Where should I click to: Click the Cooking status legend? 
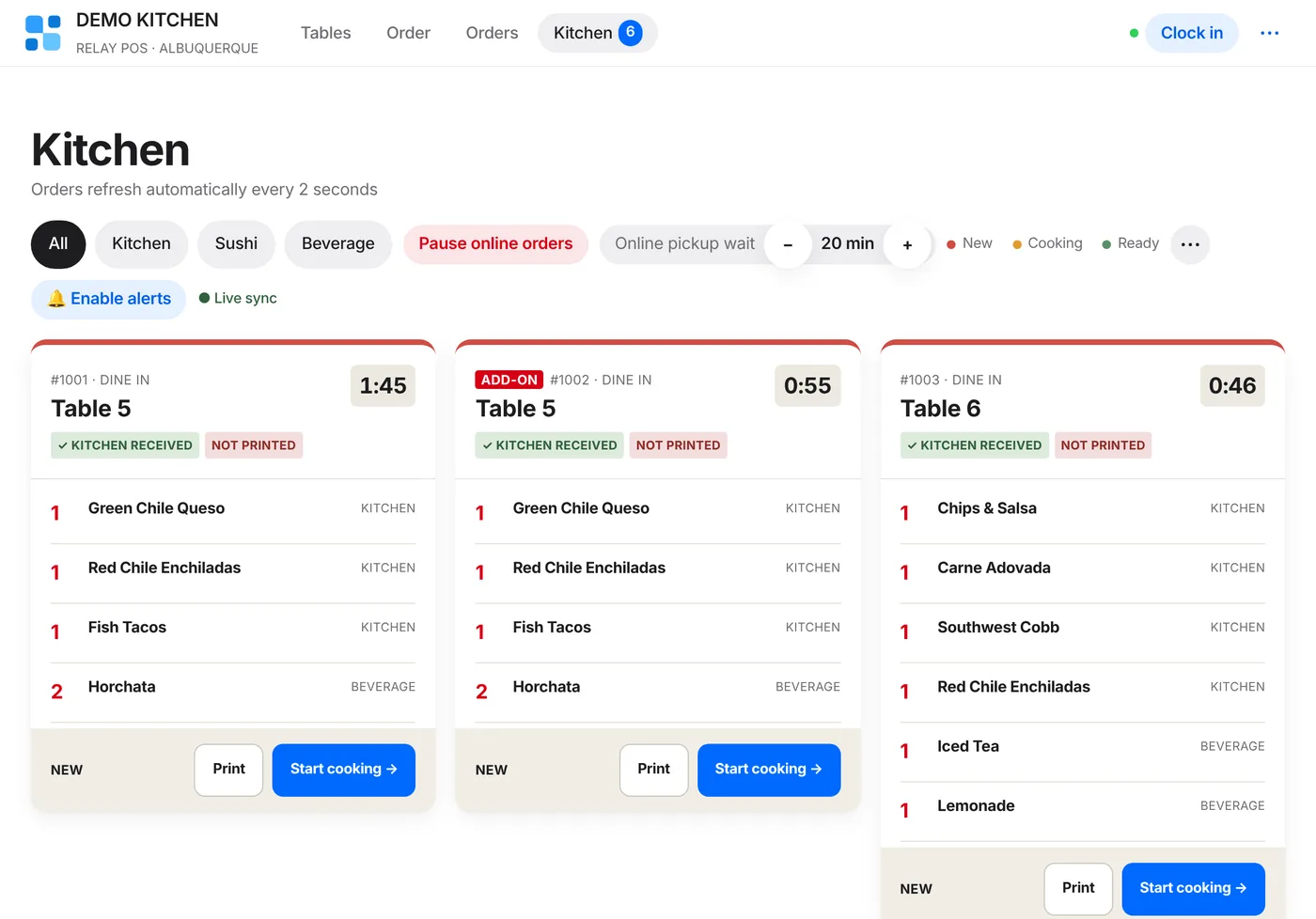coord(1047,243)
